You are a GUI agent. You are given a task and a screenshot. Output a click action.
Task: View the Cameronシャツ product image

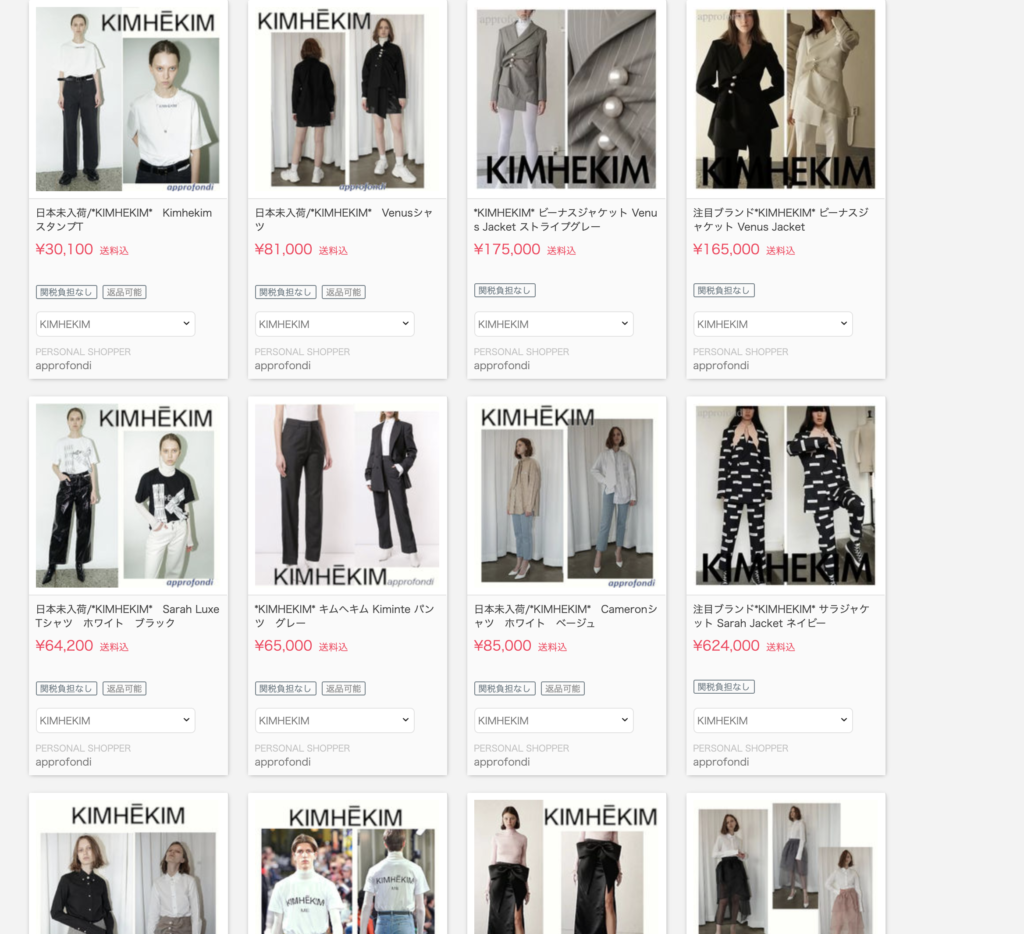click(566, 496)
